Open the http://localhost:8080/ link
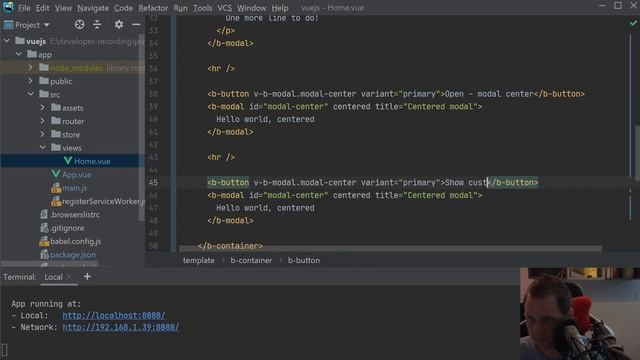This screenshot has height=360, width=640. [x=114, y=316]
